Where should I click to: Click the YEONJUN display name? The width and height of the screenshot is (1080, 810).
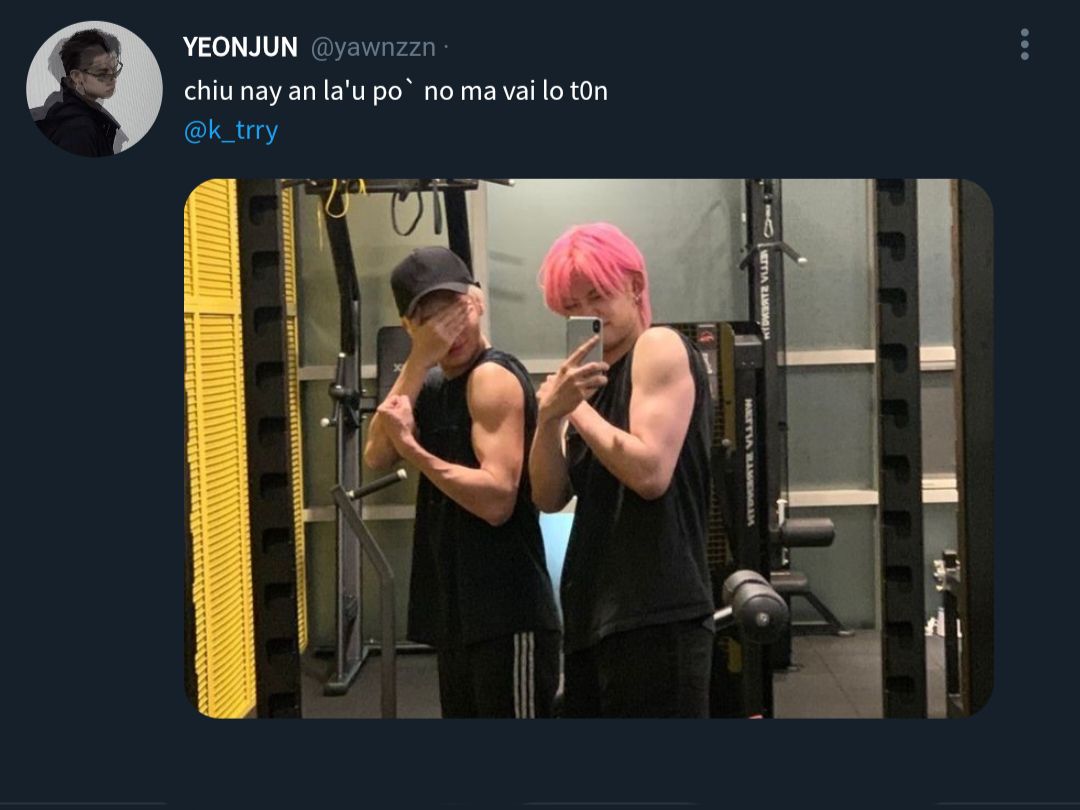[x=240, y=48]
